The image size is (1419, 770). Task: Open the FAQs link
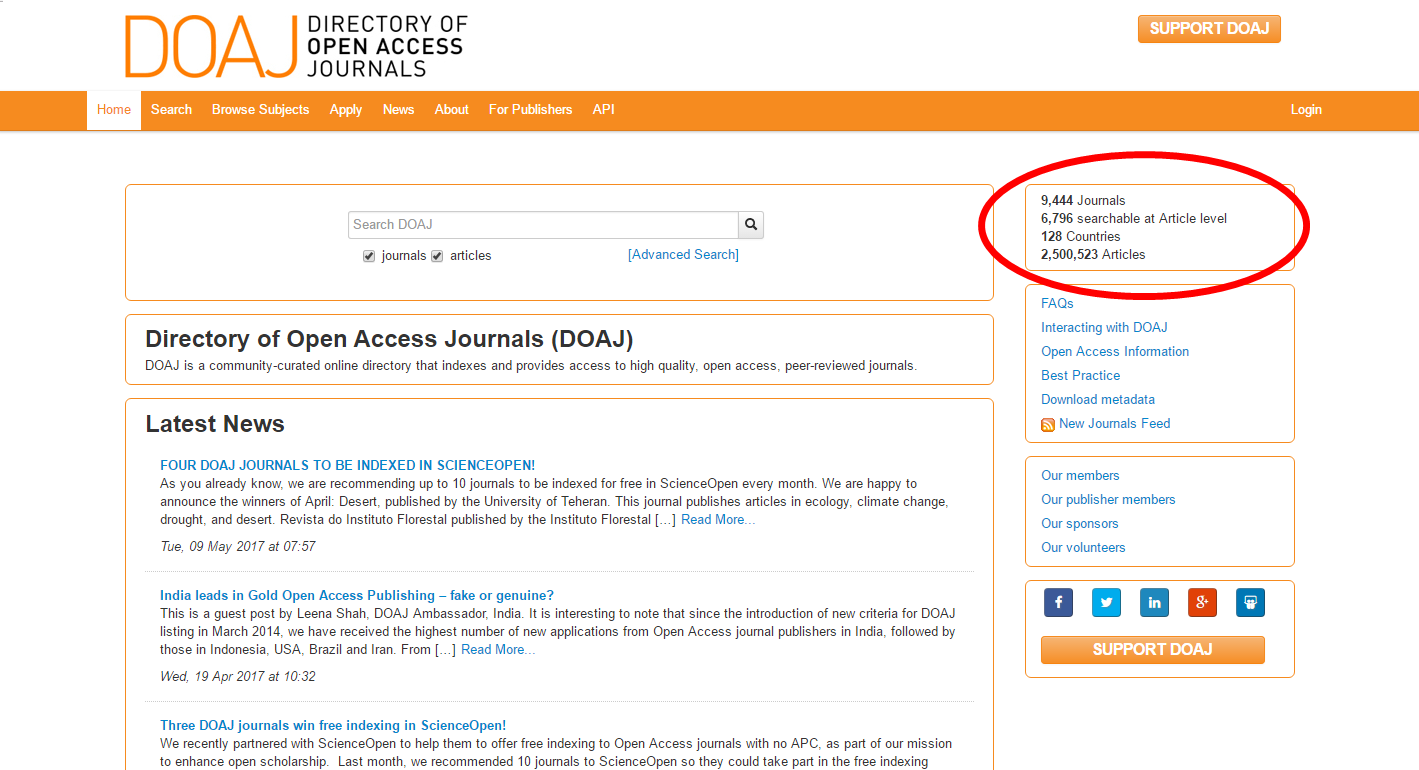click(x=1057, y=303)
